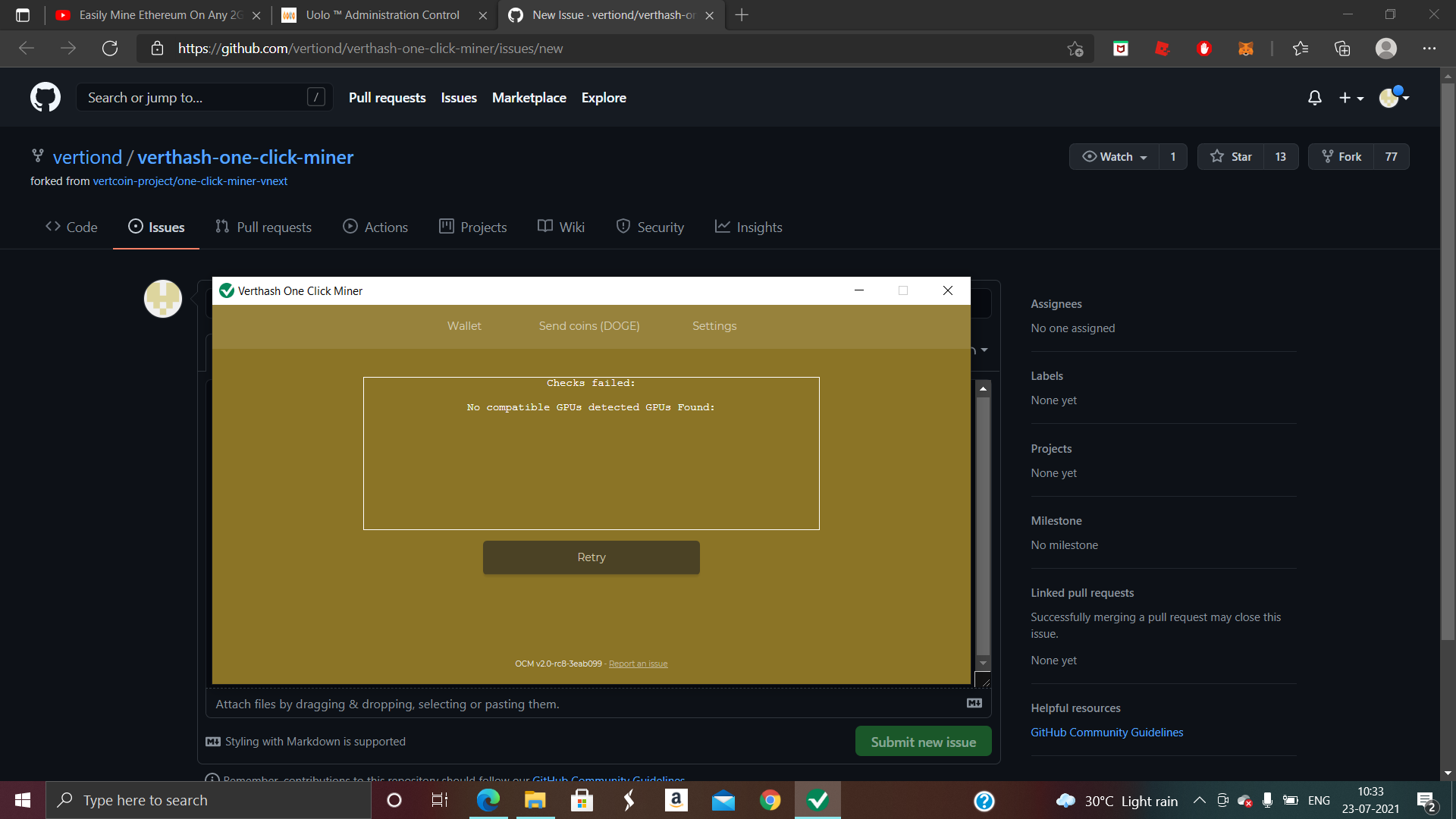Open the Security tab
Image resolution: width=1456 pixels, height=819 pixels.
coord(650,227)
